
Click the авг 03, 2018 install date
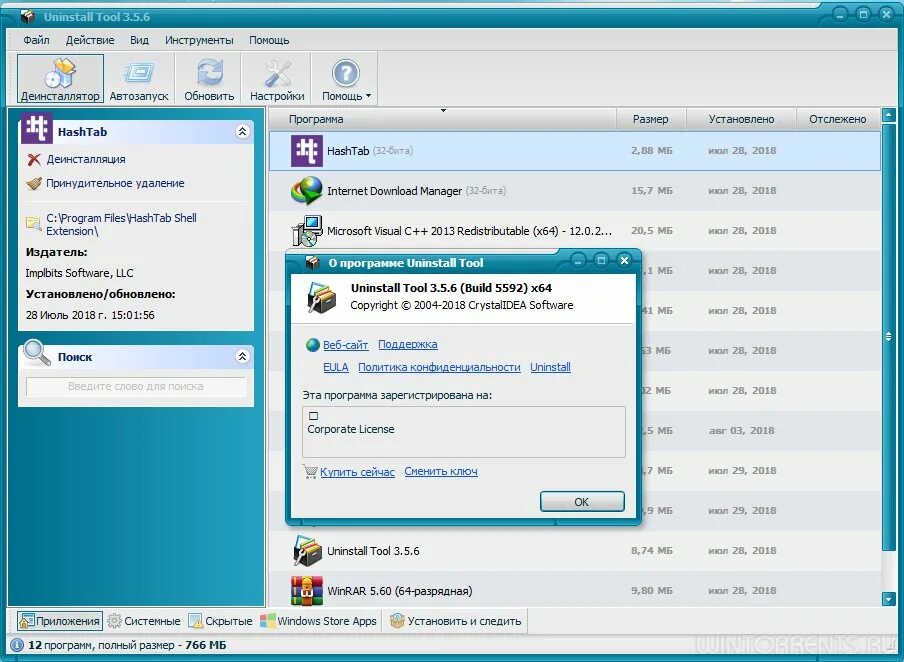point(741,431)
